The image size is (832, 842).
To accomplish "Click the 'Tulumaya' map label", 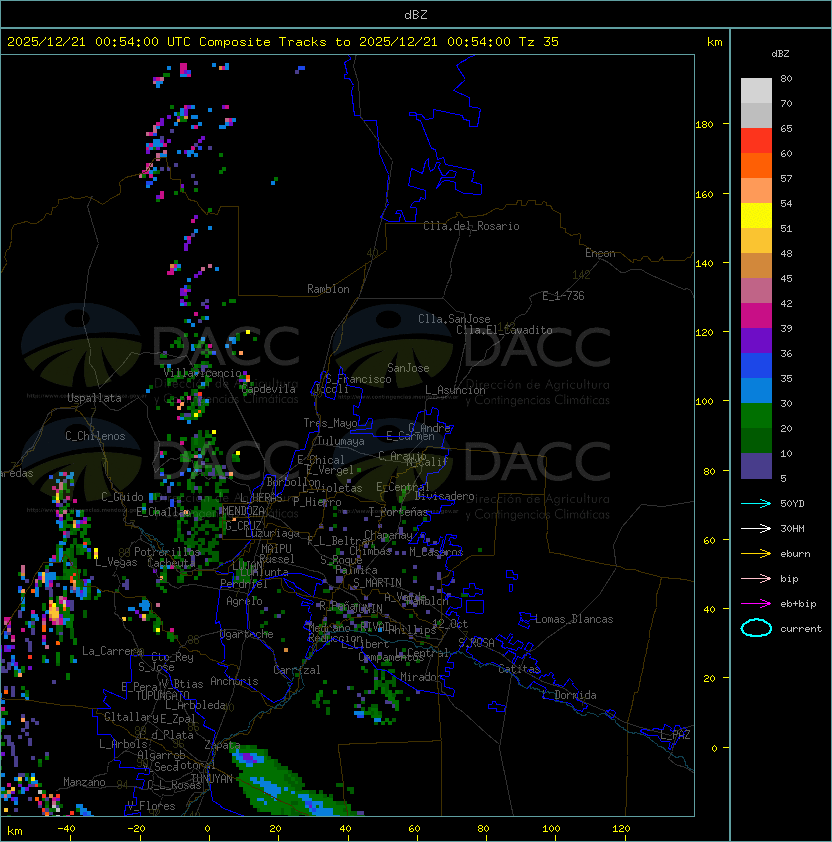I will [341, 441].
